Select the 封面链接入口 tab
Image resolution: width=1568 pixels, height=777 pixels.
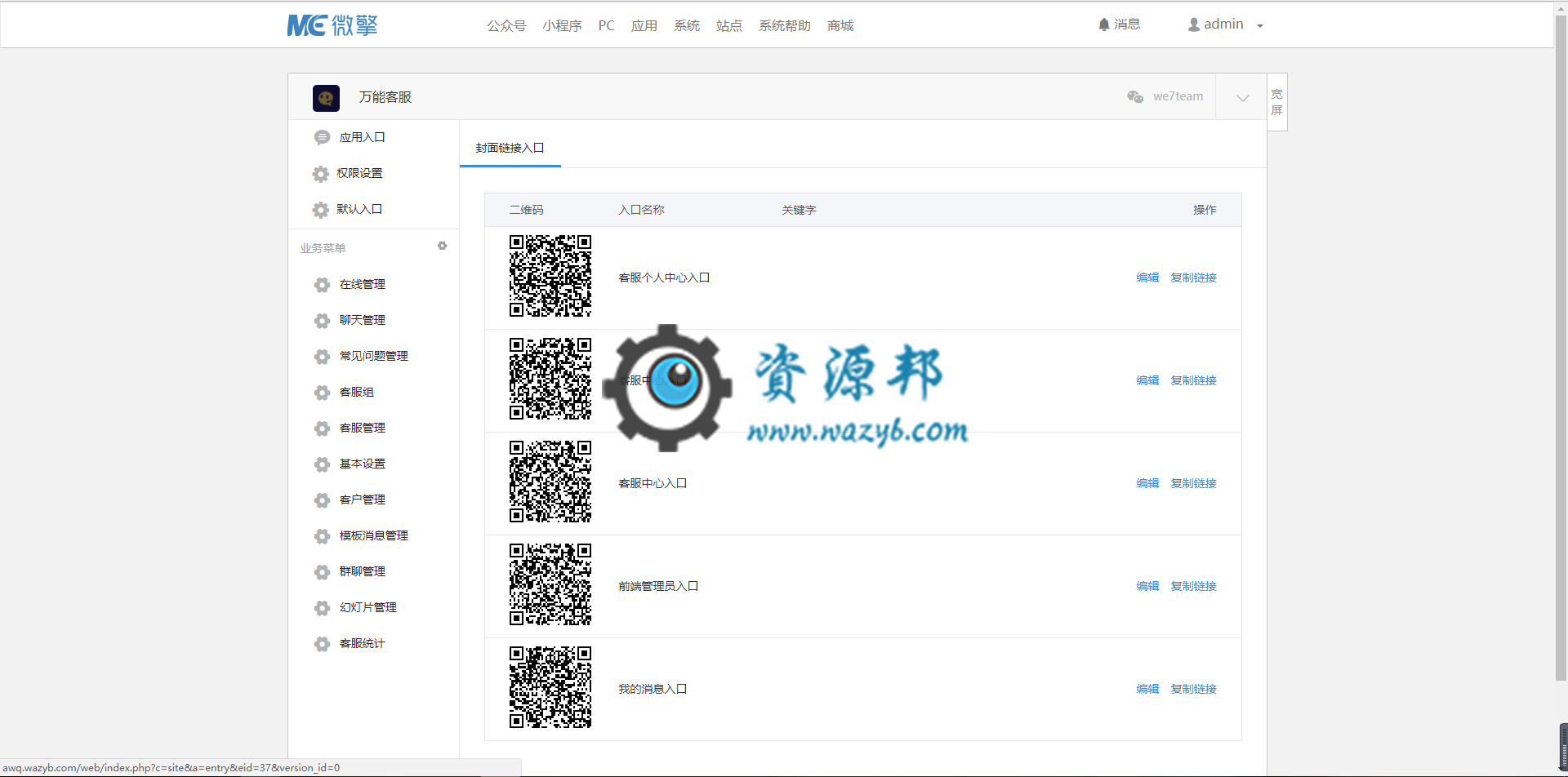(x=510, y=148)
